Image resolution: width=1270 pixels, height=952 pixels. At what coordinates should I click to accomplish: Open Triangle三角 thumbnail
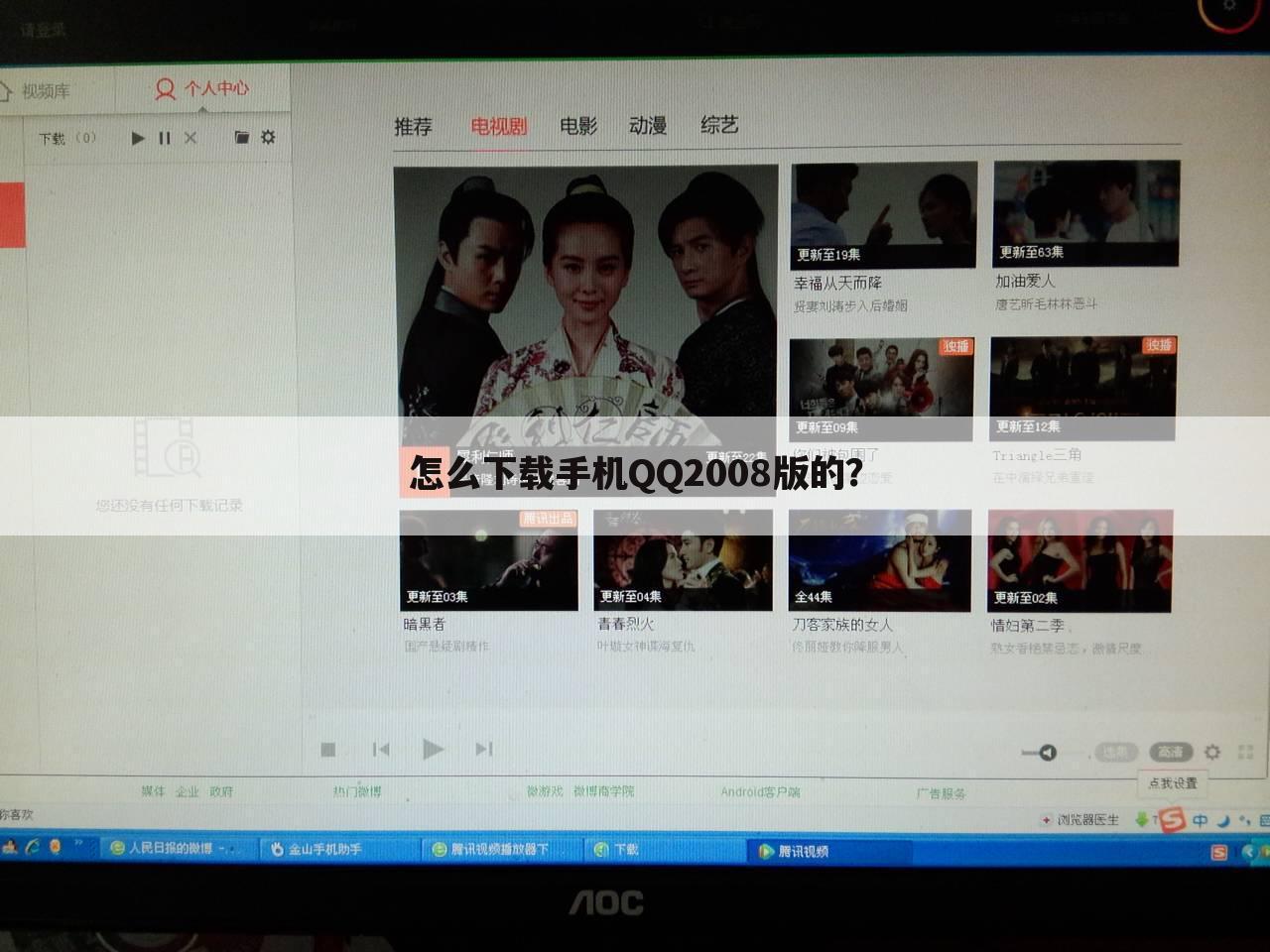(1083, 389)
